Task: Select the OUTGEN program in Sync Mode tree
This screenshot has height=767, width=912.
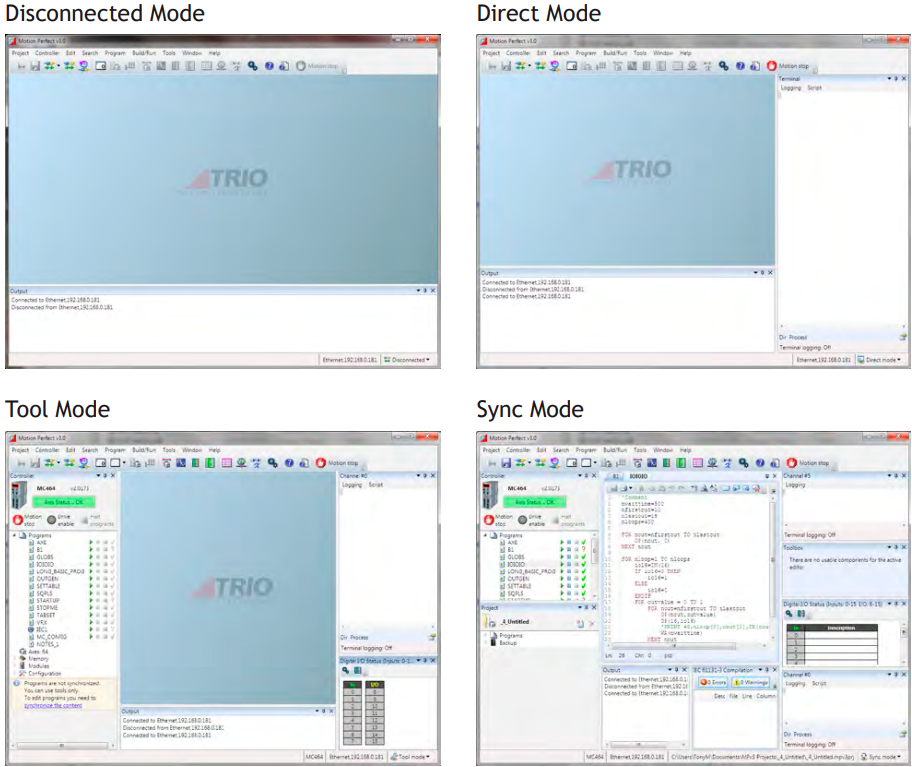Action: [518, 579]
